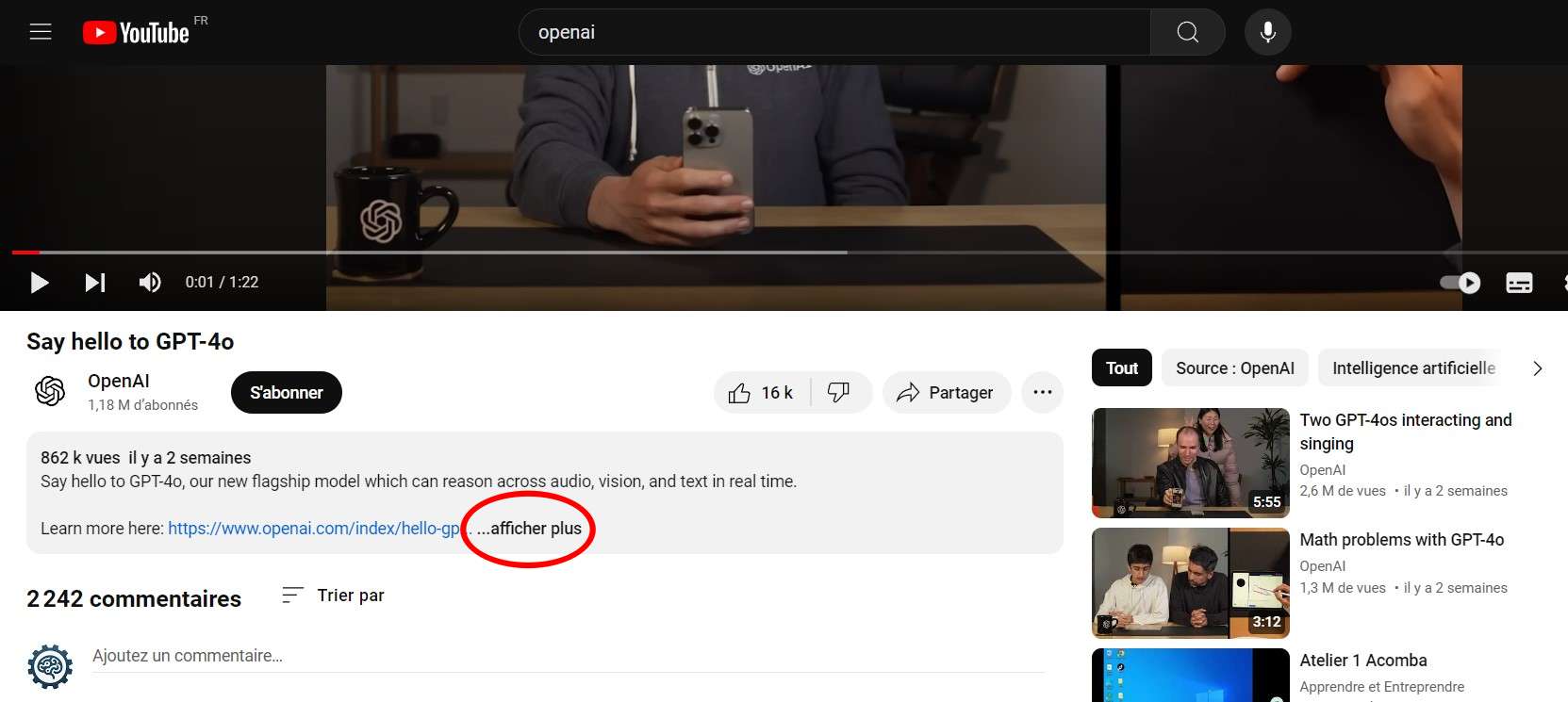
Task: Expand description with ...afficher plus
Action: click(x=529, y=529)
